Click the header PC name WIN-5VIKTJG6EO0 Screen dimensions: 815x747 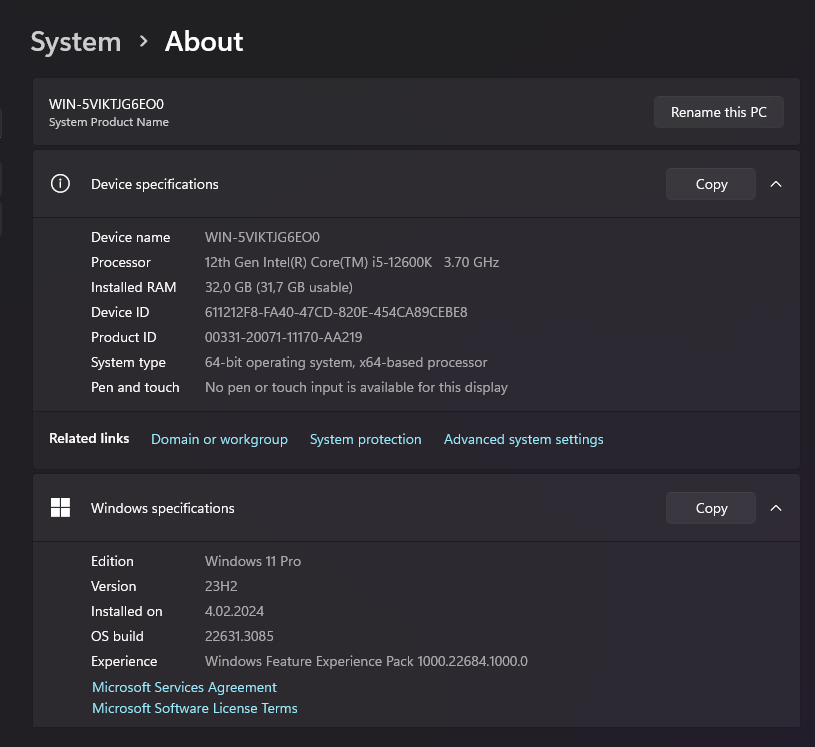[x=107, y=104]
